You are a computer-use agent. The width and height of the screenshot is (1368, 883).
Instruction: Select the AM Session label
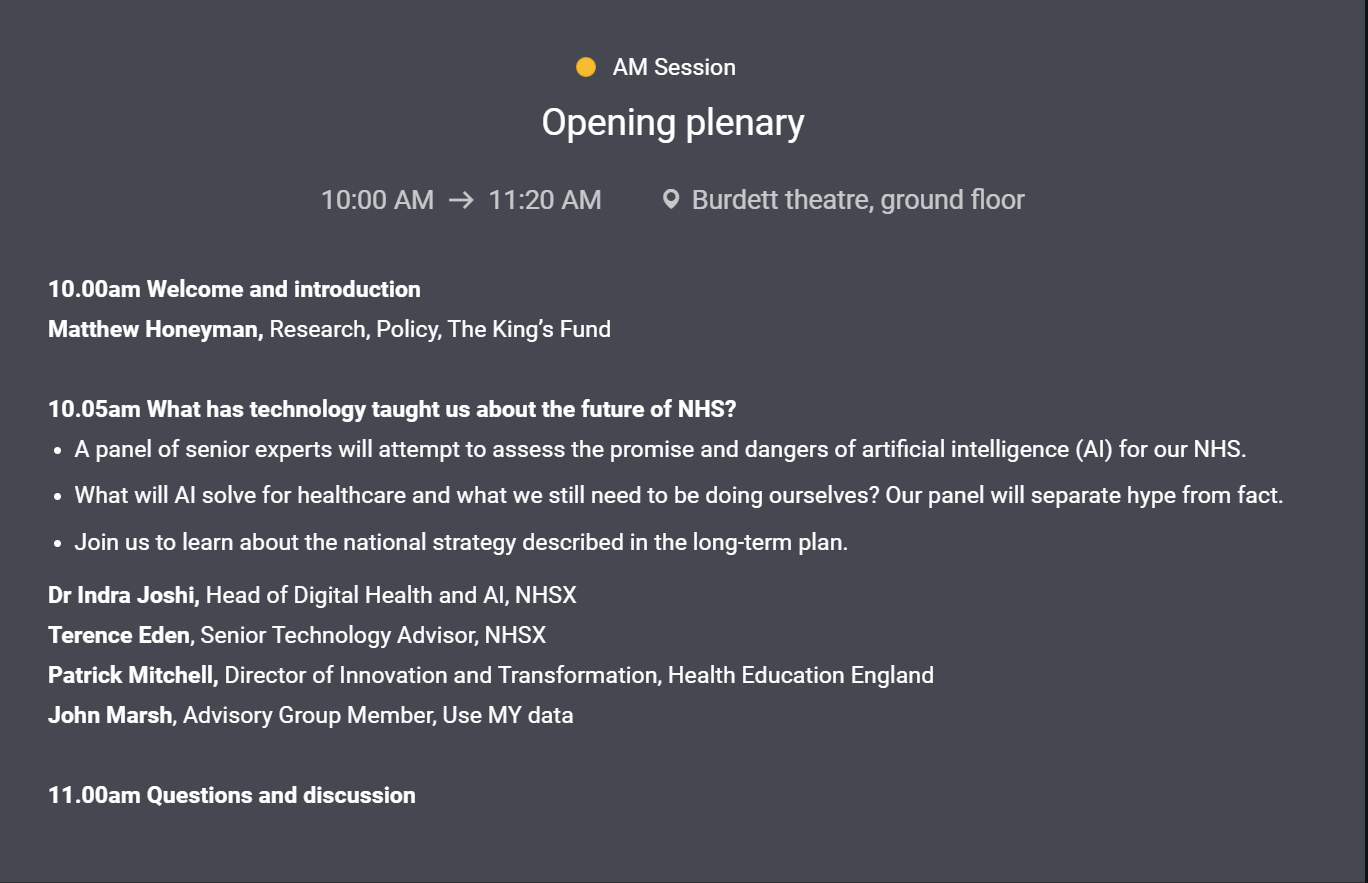click(673, 67)
